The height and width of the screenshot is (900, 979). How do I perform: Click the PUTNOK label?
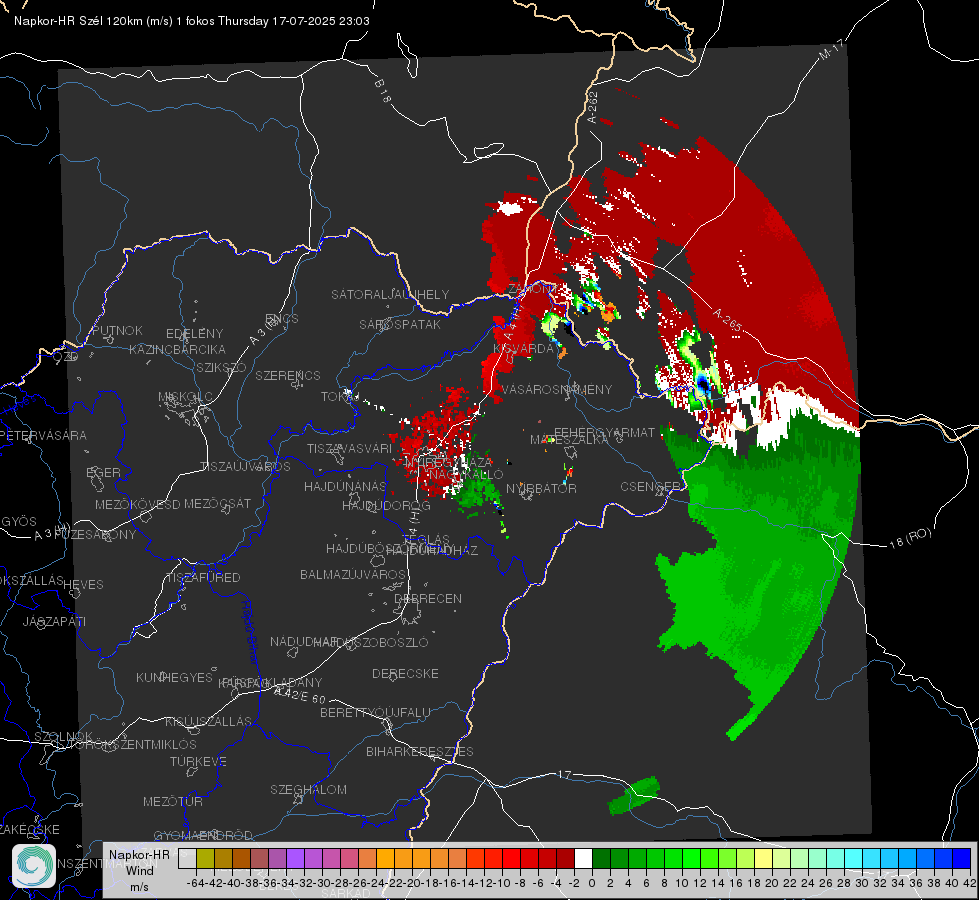[117, 330]
